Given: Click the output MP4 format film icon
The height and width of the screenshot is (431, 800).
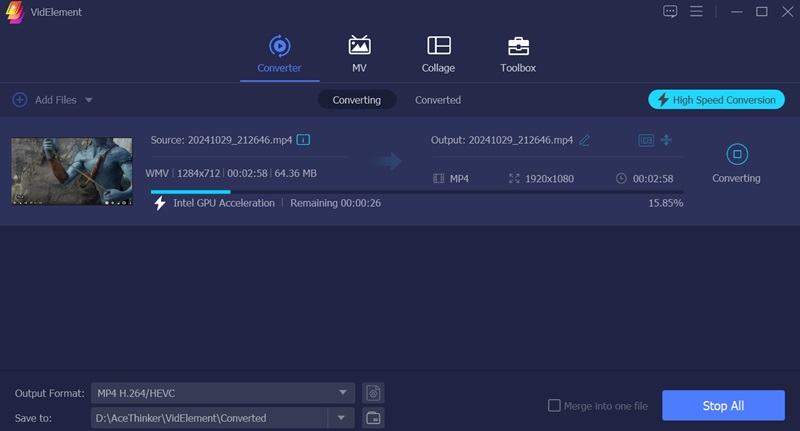Looking at the screenshot, I should click(x=438, y=179).
